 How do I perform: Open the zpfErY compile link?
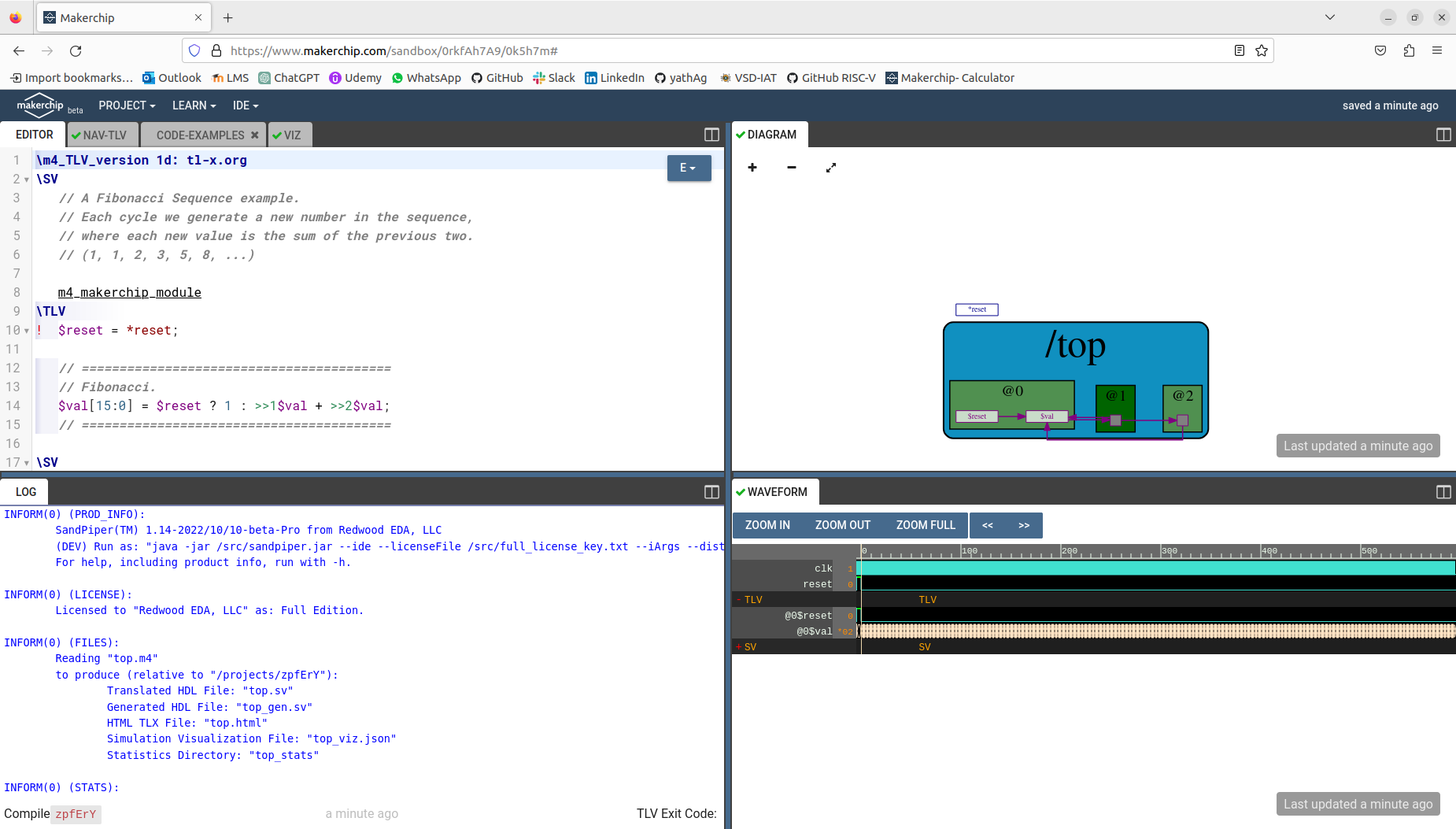pyautogui.click(x=76, y=814)
